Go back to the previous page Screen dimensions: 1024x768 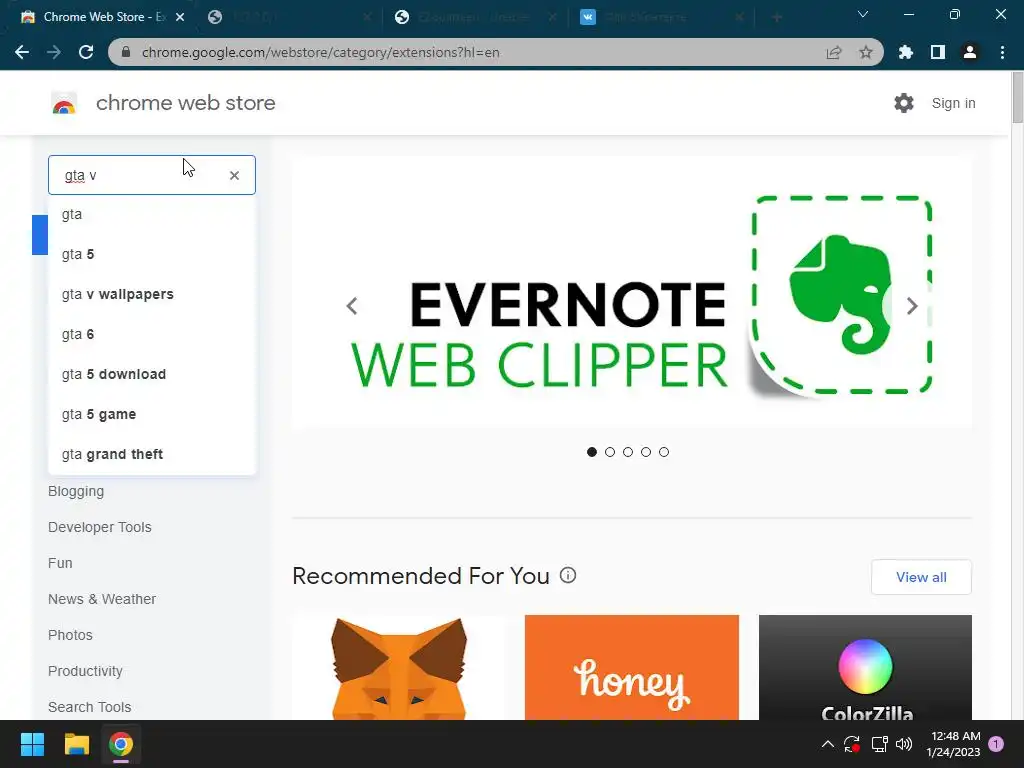click(x=22, y=52)
